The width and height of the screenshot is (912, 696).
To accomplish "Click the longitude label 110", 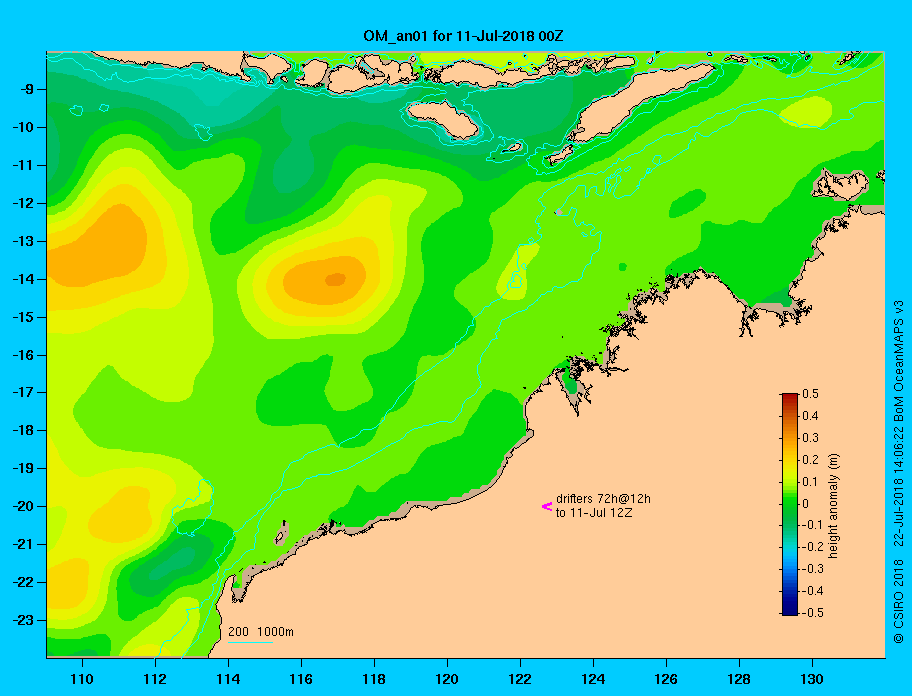I will [82, 679].
